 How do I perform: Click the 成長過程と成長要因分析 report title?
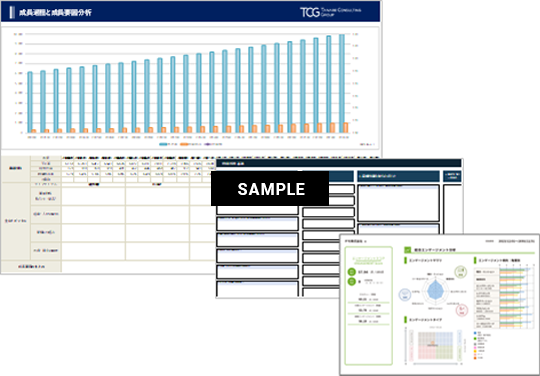pyautogui.click(x=55, y=13)
